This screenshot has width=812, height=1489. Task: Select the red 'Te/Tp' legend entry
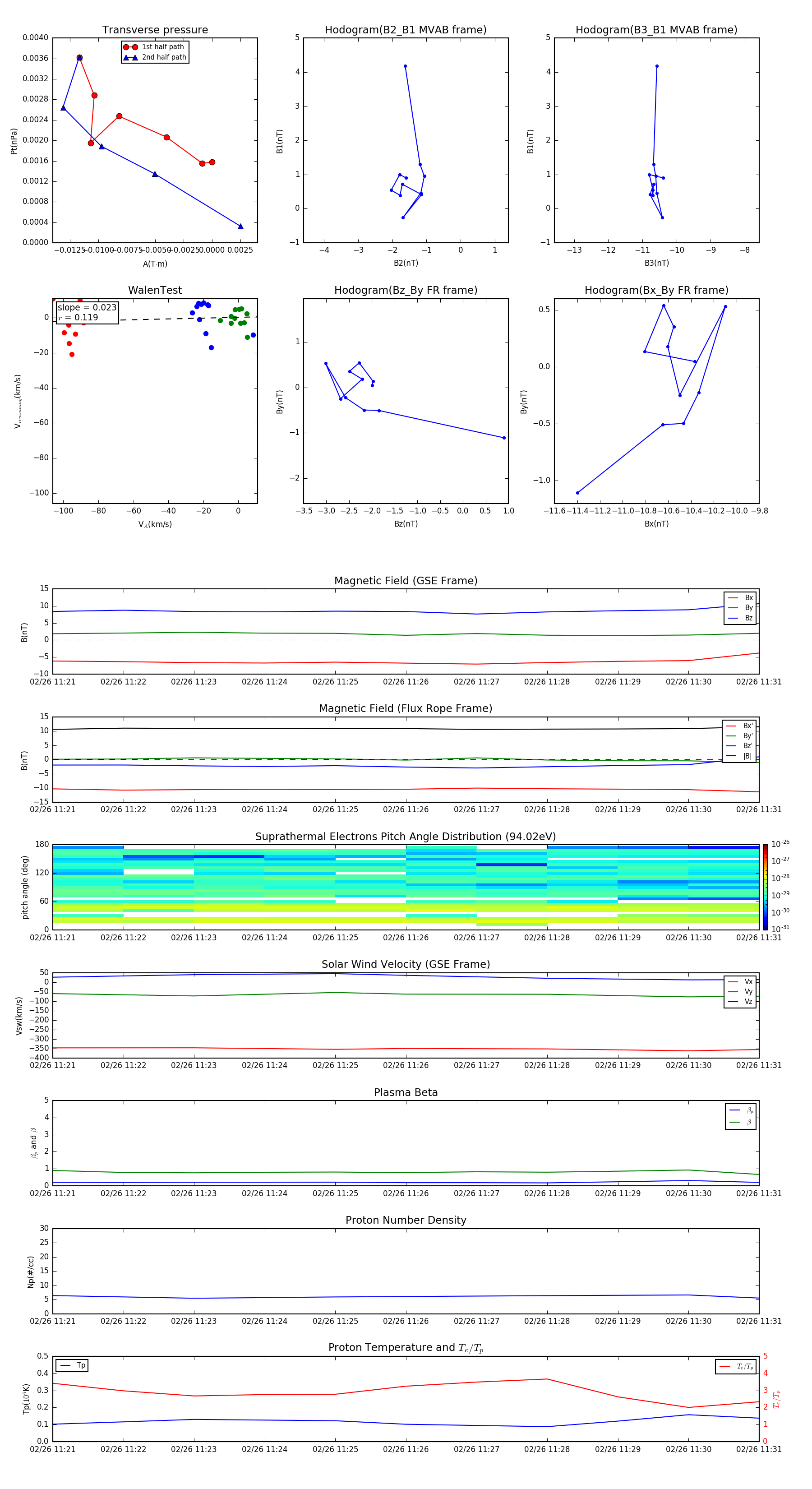pos(736,1366)
